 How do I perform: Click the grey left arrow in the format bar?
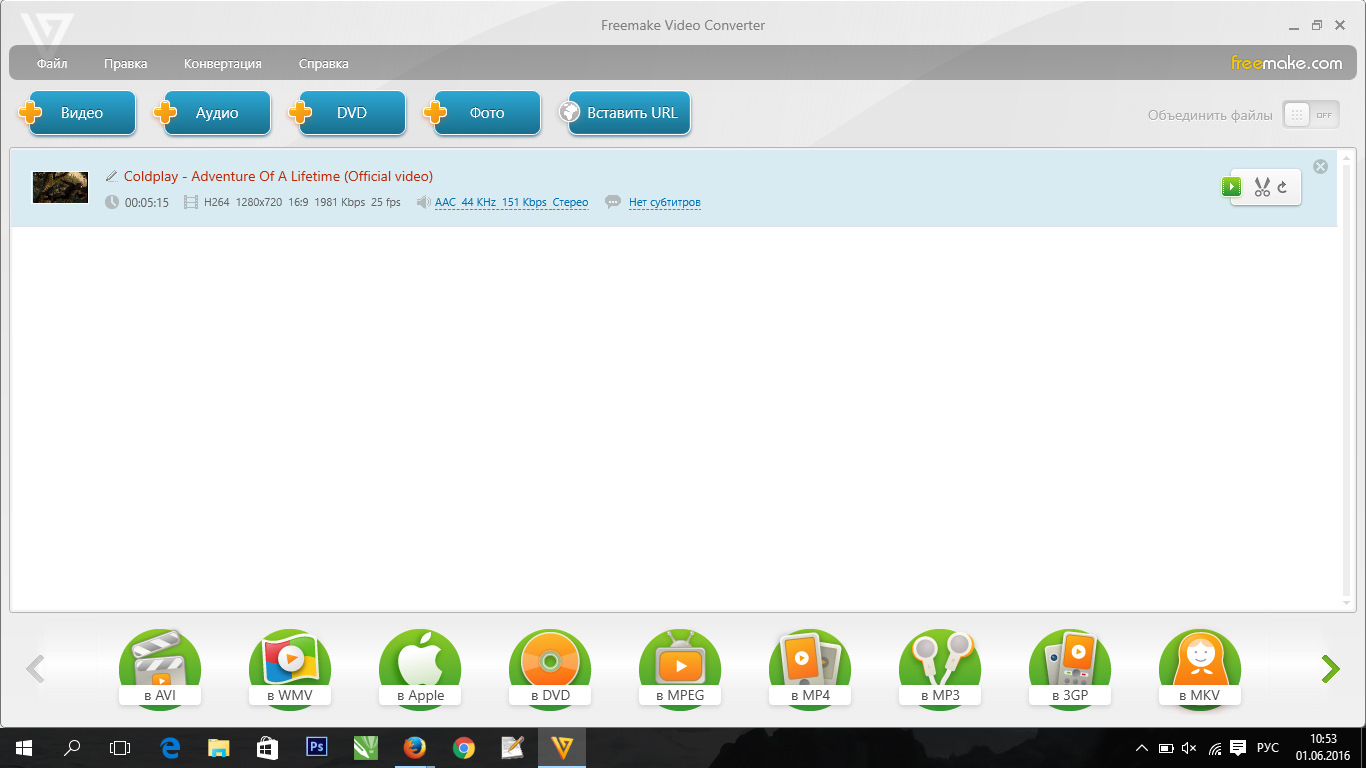(x=35, y=669)
